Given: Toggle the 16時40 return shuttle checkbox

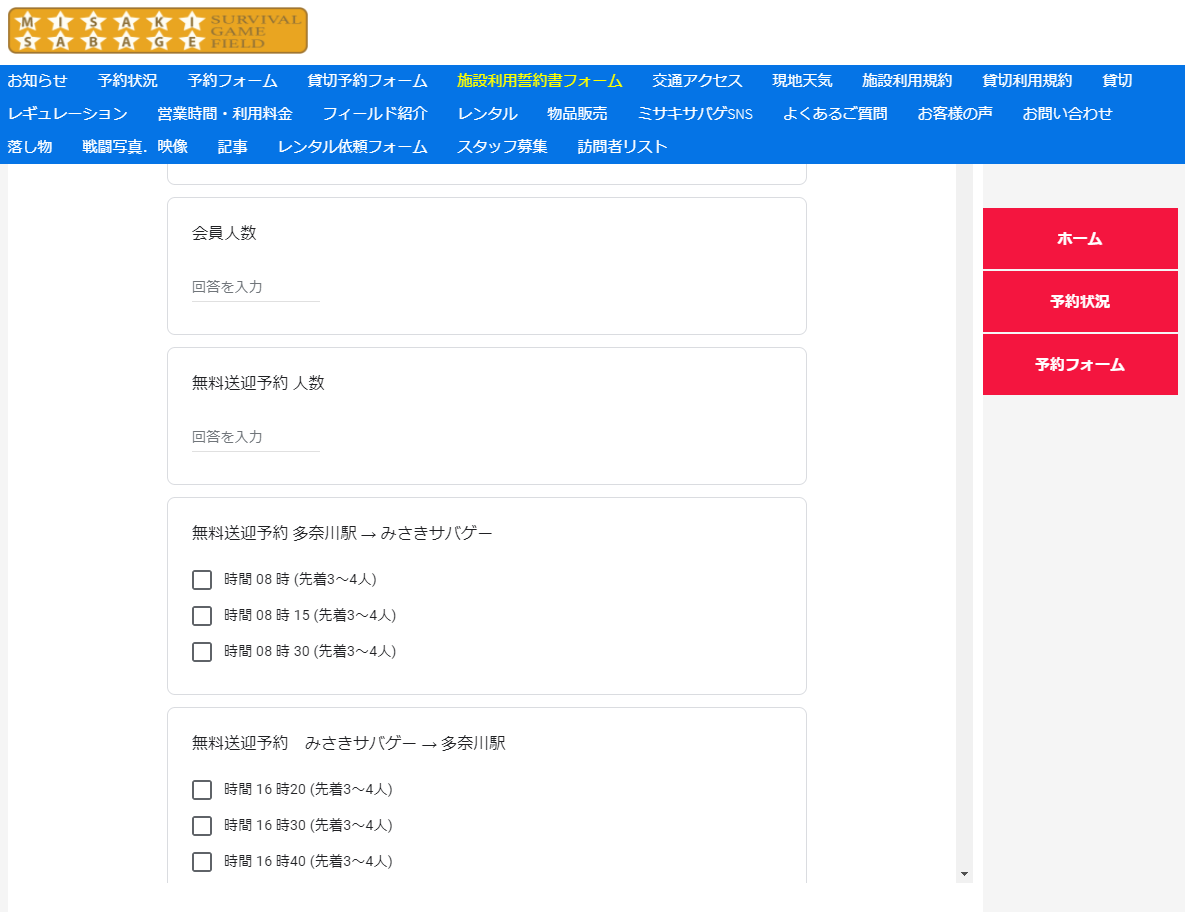Looking at the screenshot, I should [202, 862].
